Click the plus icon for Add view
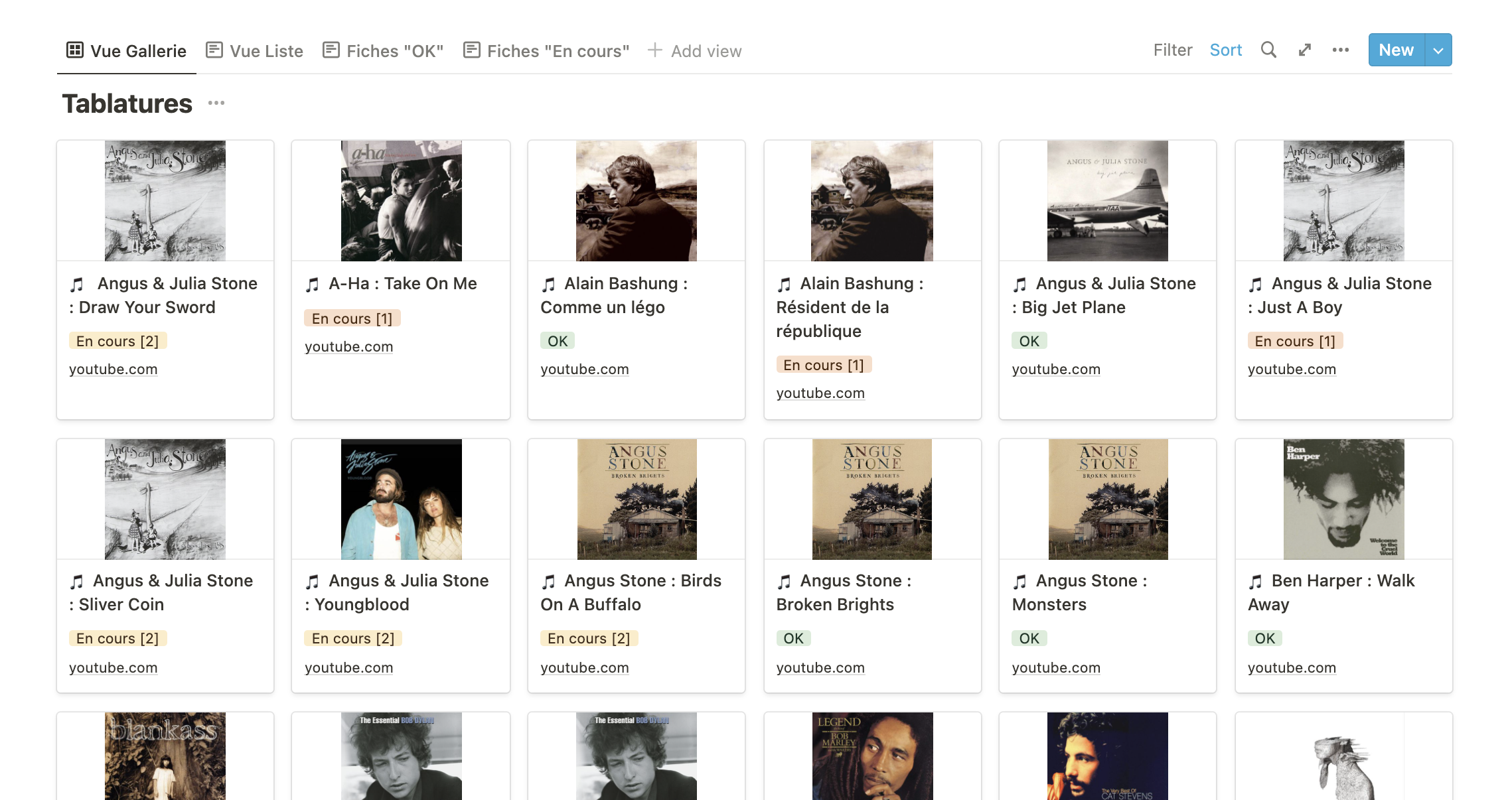The height and width of the screenshot is (800, 1512). pyautogui.click(x=654, y=50)
